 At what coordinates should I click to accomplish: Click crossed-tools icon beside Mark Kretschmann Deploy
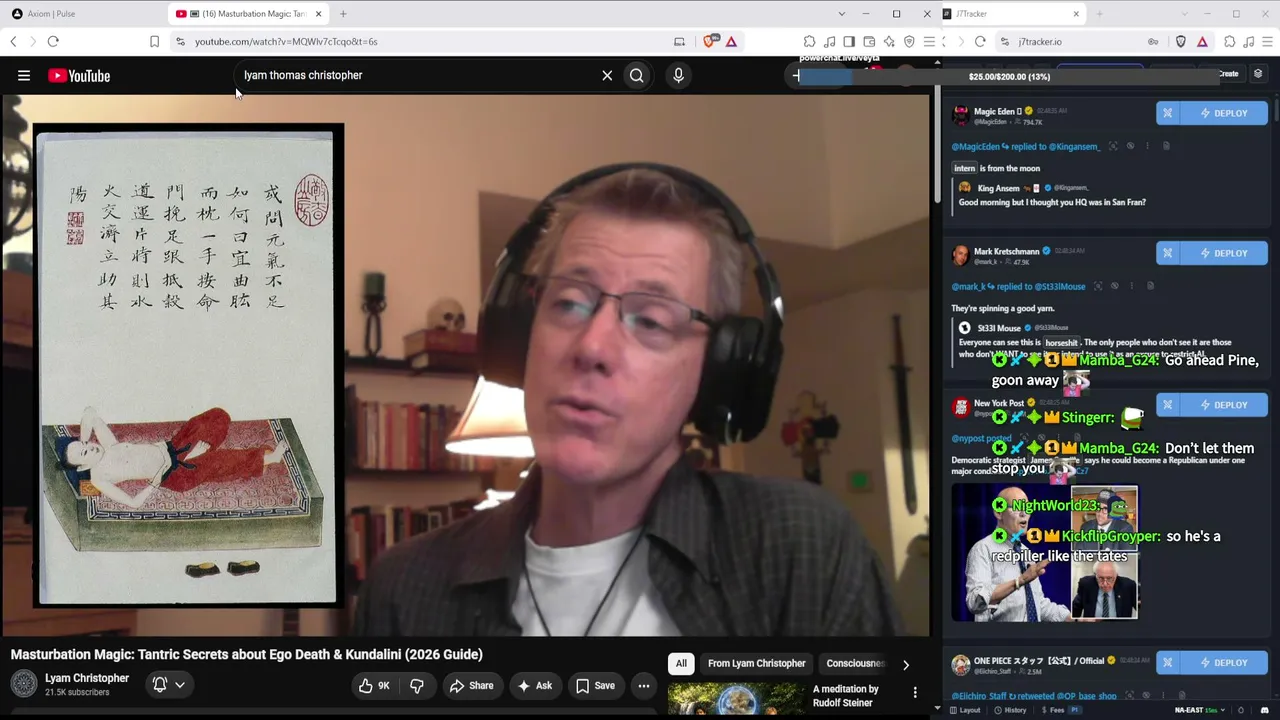click(x=1168, y=253)
